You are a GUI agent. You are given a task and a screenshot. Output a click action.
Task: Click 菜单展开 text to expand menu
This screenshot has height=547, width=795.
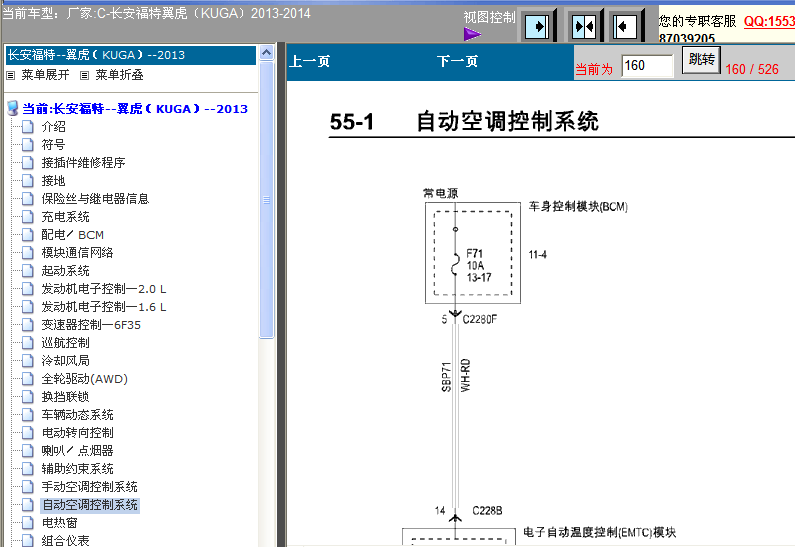click(45, 75)
